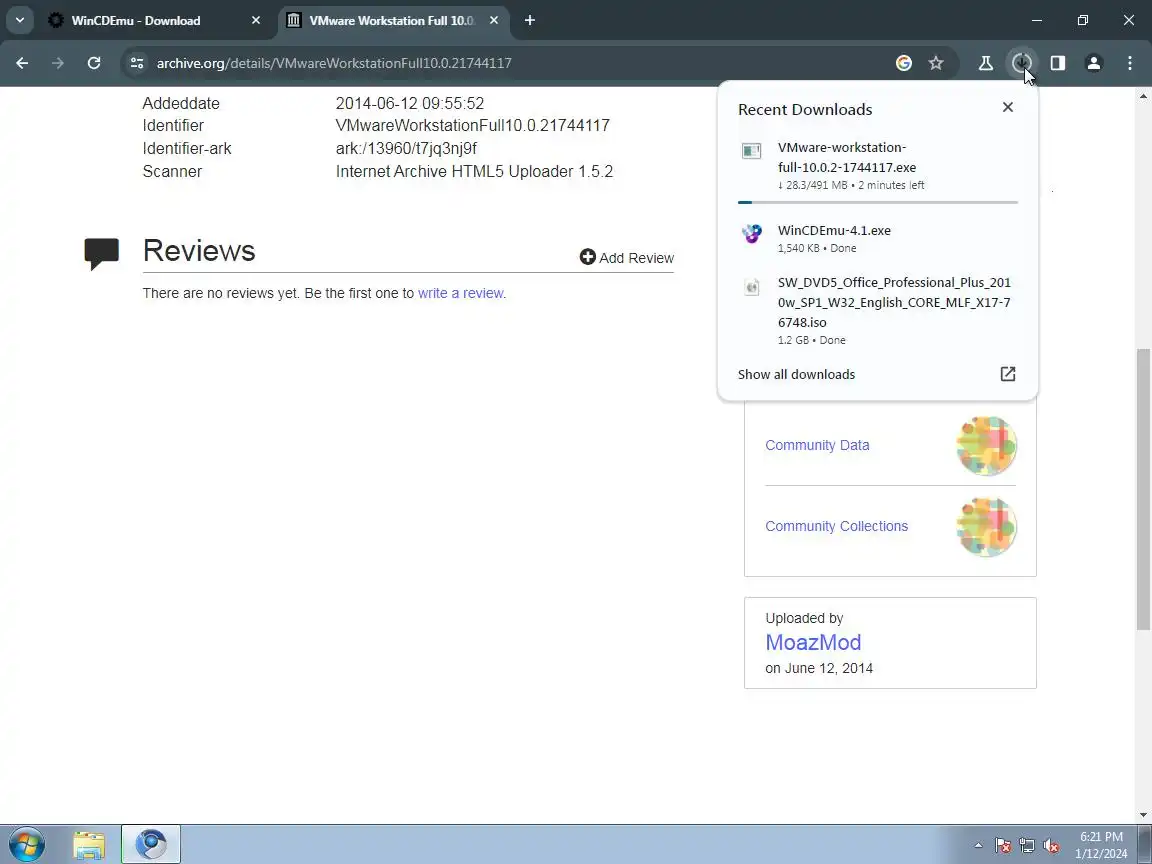Click the Identifier value VMwareWorkstationFull10.0.21744117
This screenshot has width=1152, height=864.
[472, 126]
